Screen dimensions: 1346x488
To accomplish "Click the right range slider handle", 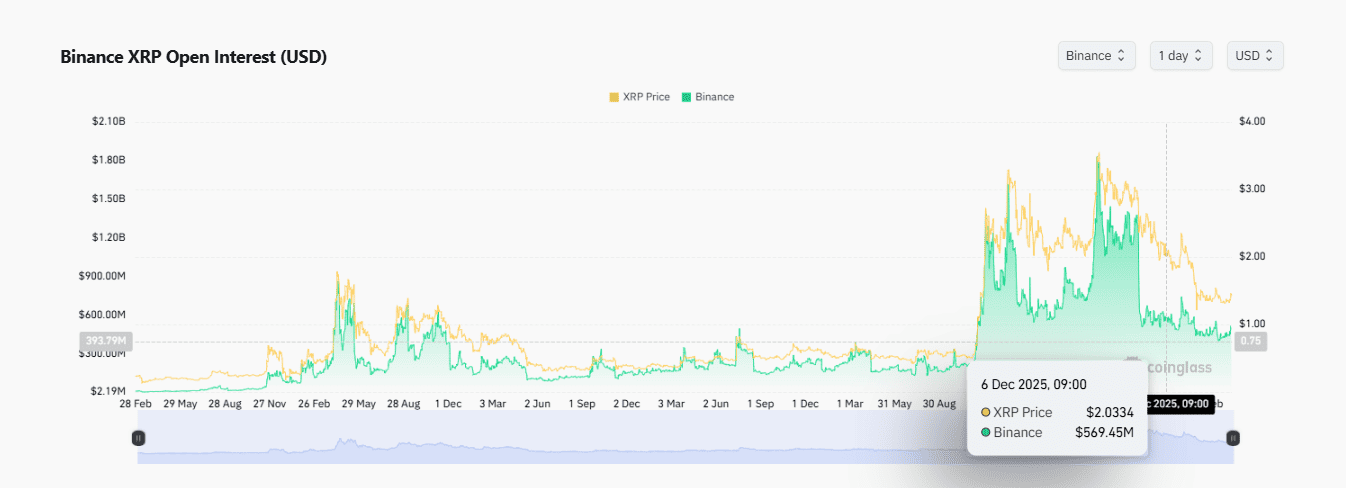I will coord(1233,438).
